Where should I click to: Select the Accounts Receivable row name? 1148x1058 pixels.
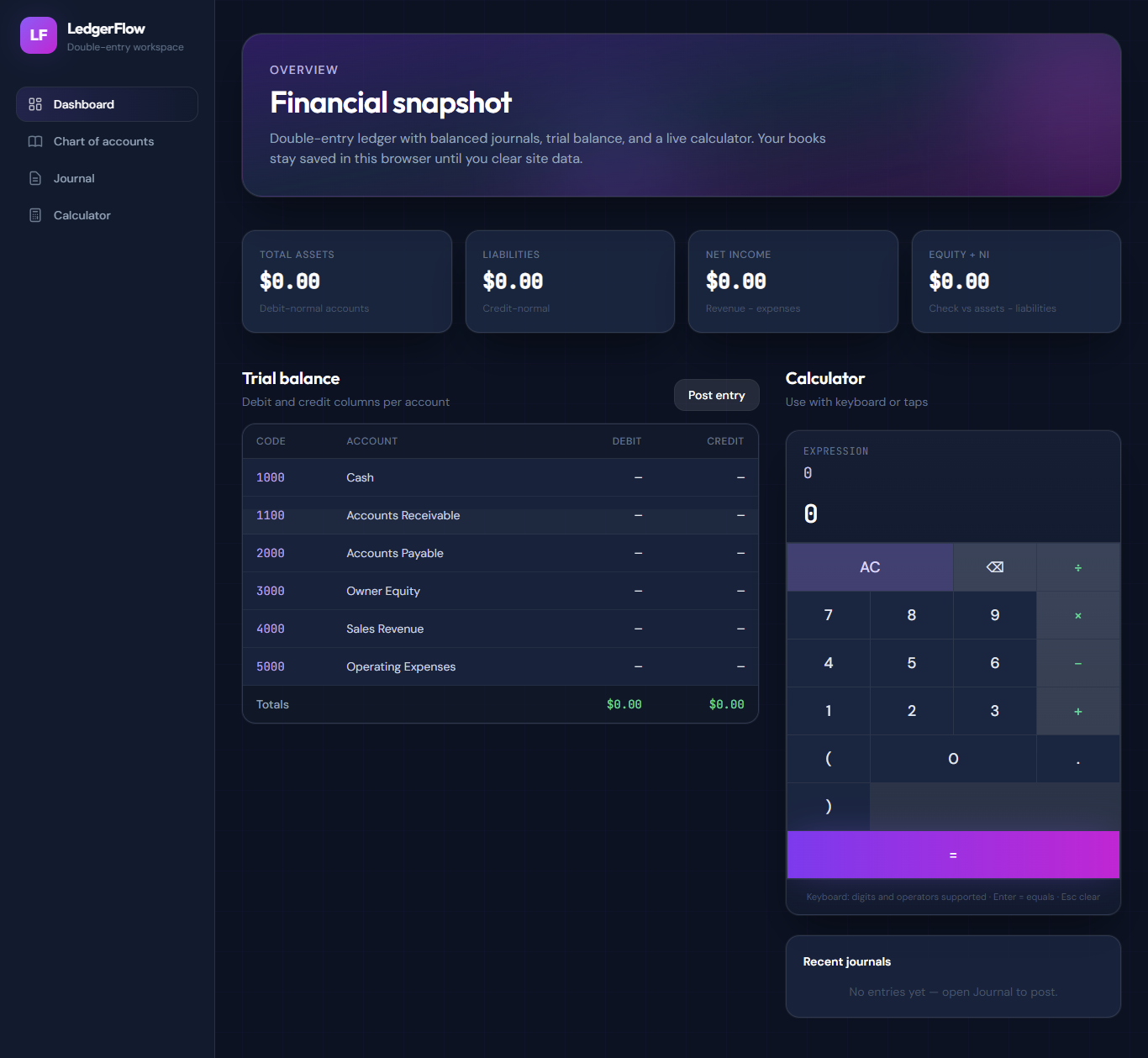(403, 515)
